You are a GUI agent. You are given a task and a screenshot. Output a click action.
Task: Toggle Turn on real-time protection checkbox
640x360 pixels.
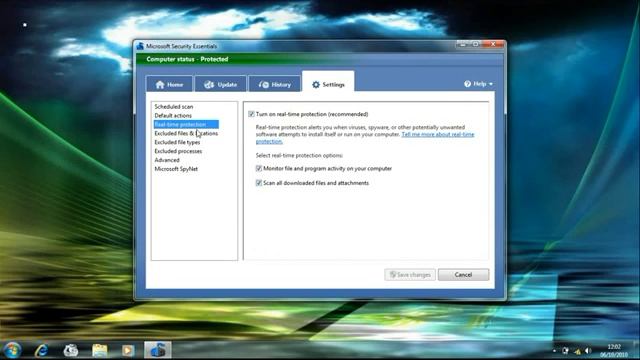(x=251, y=114)
